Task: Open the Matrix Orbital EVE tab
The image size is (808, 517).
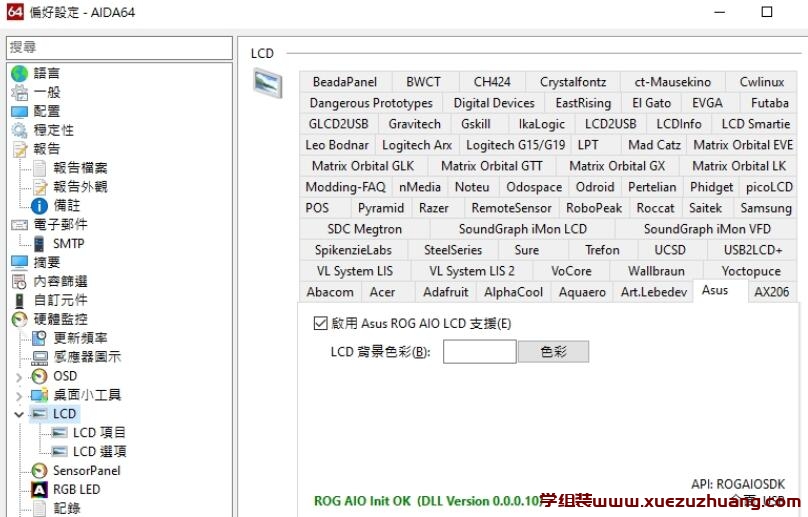Action: [742, 145]
